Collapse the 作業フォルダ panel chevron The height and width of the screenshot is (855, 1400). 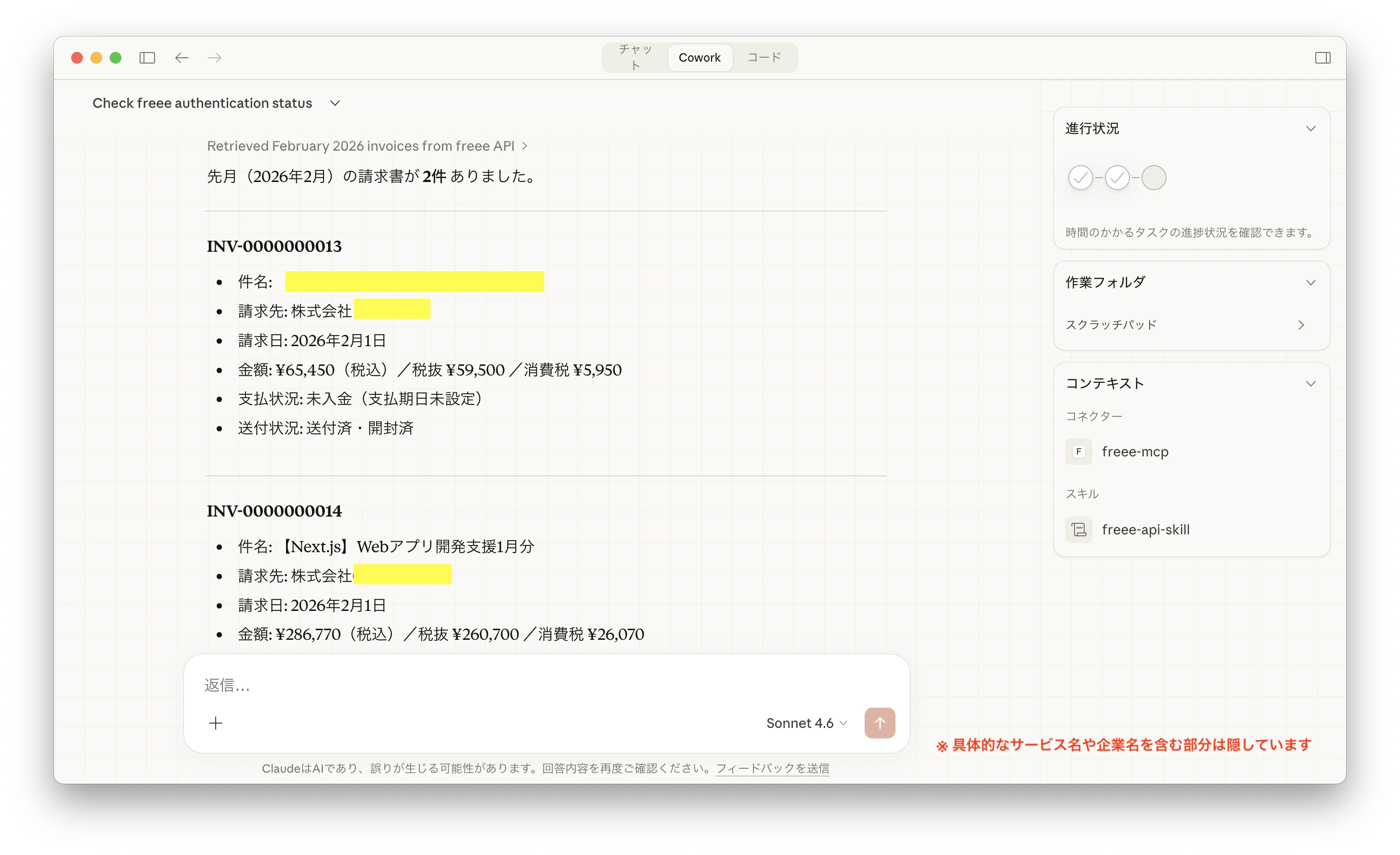coord(1311,282)
